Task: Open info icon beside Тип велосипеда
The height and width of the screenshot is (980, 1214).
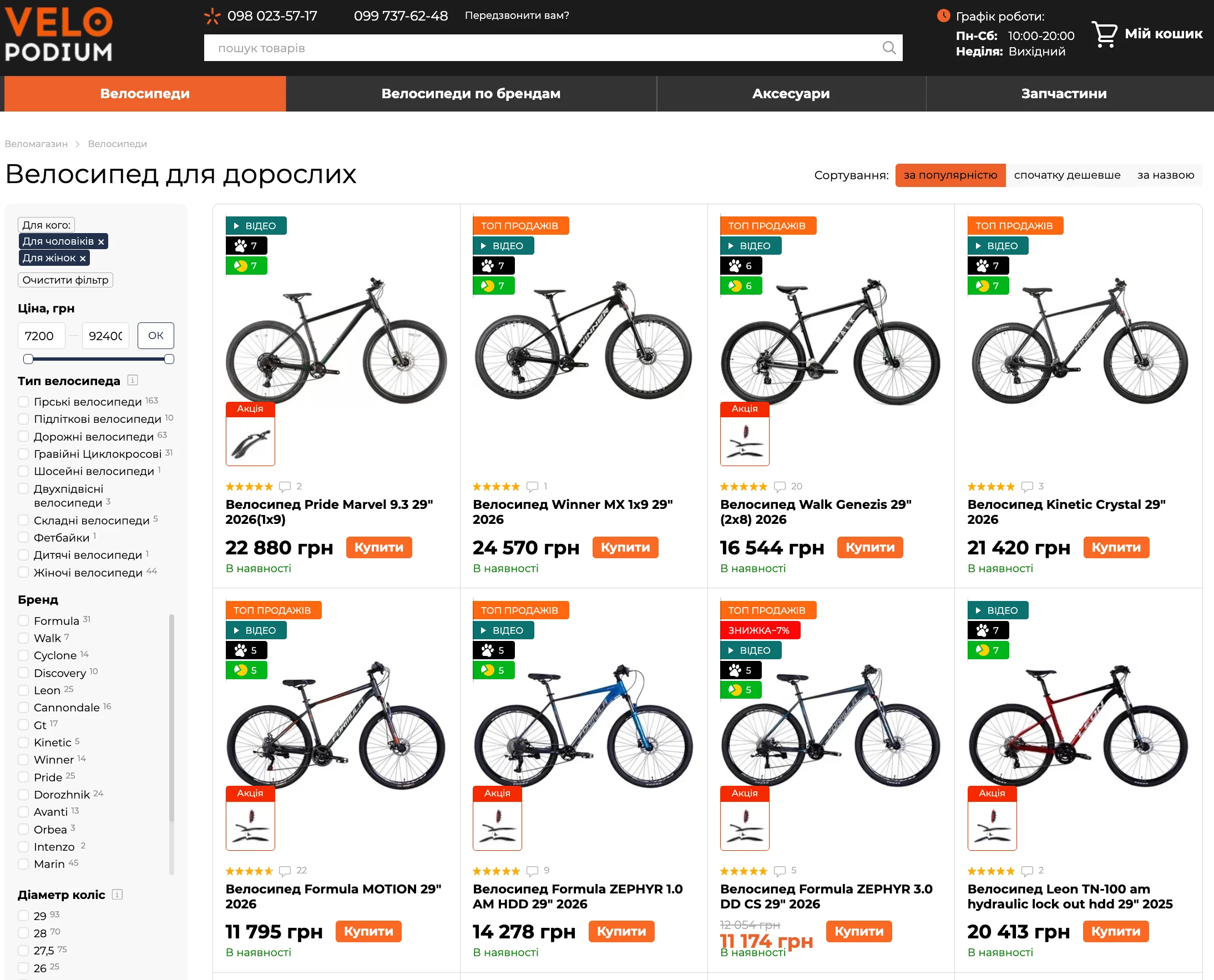Action: (133, 380)
